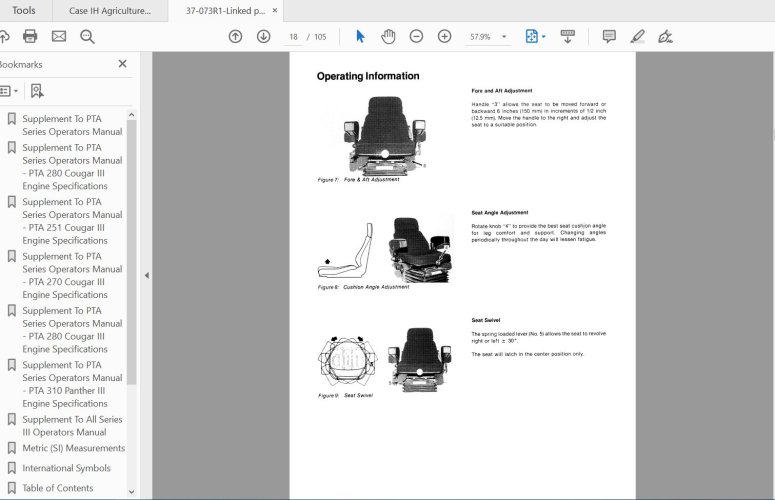The image size is (775, 500).
Task: Click the seat swivel circular diagram
Action: [347, 361]
